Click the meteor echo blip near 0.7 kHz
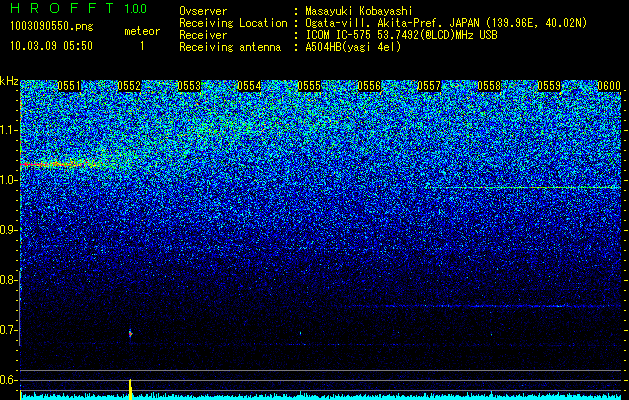629x400 pixels. pyautogui.click(x=130, y=333)
